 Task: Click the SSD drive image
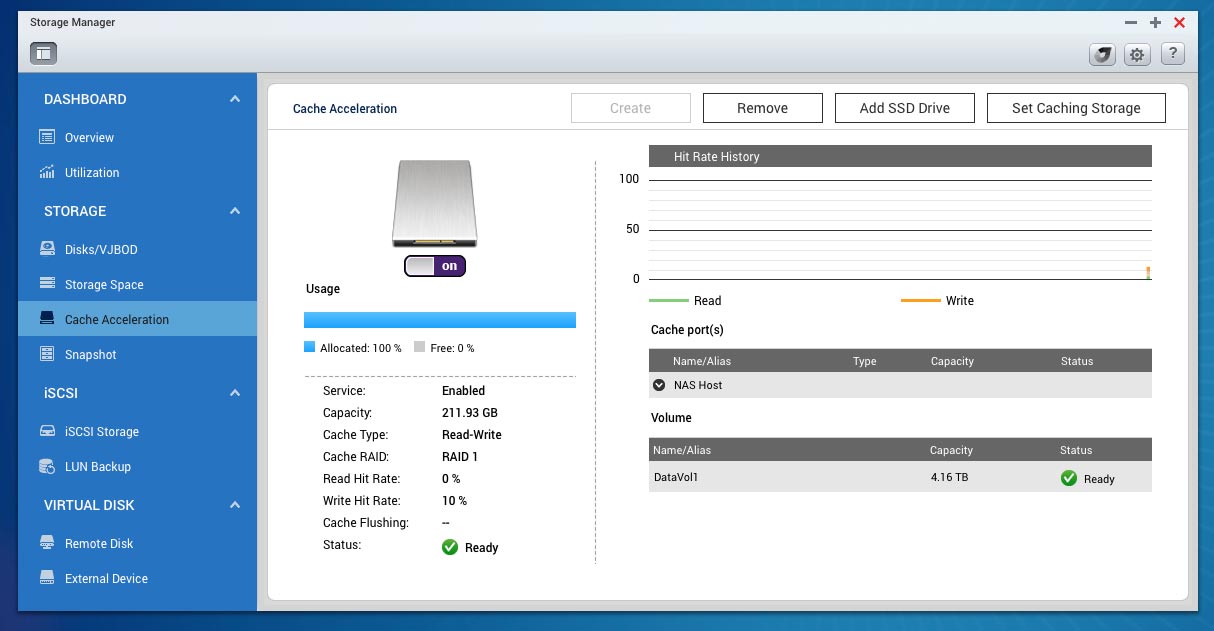(x=434, y=205)
